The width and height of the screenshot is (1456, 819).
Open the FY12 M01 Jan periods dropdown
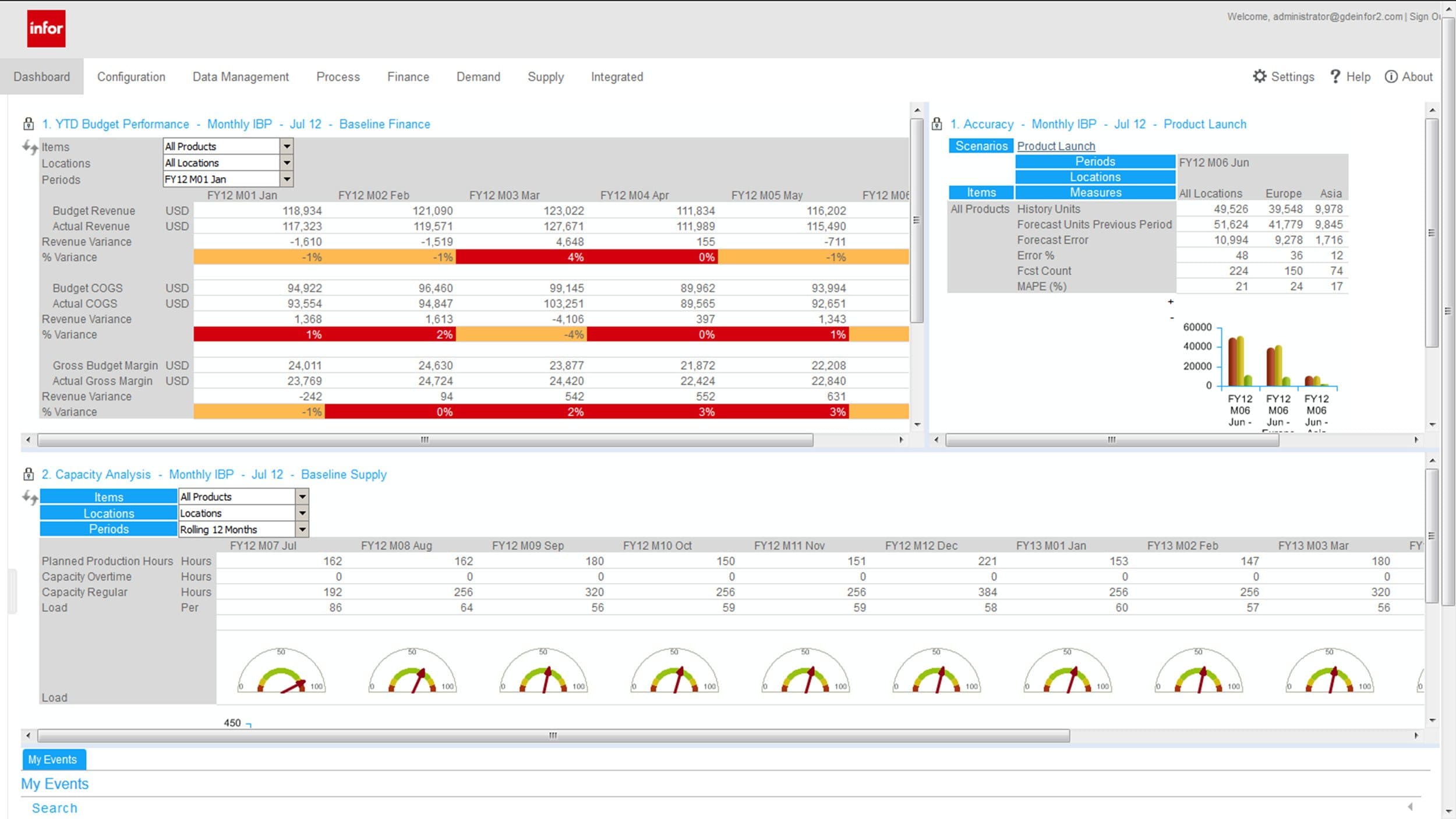click(287, 179)
